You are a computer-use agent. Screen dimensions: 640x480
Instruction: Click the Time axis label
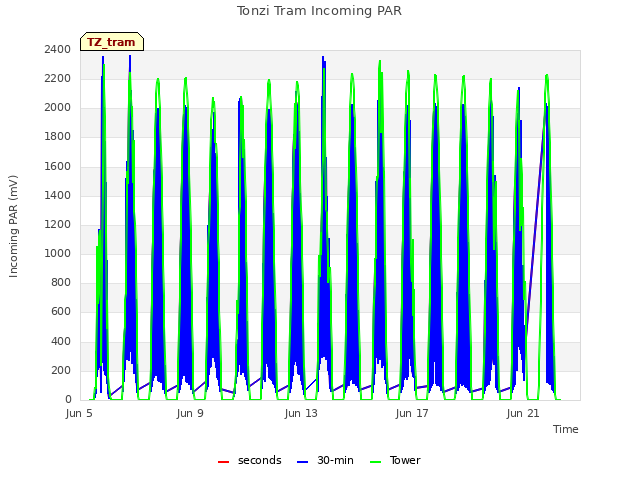pos(566,429)
